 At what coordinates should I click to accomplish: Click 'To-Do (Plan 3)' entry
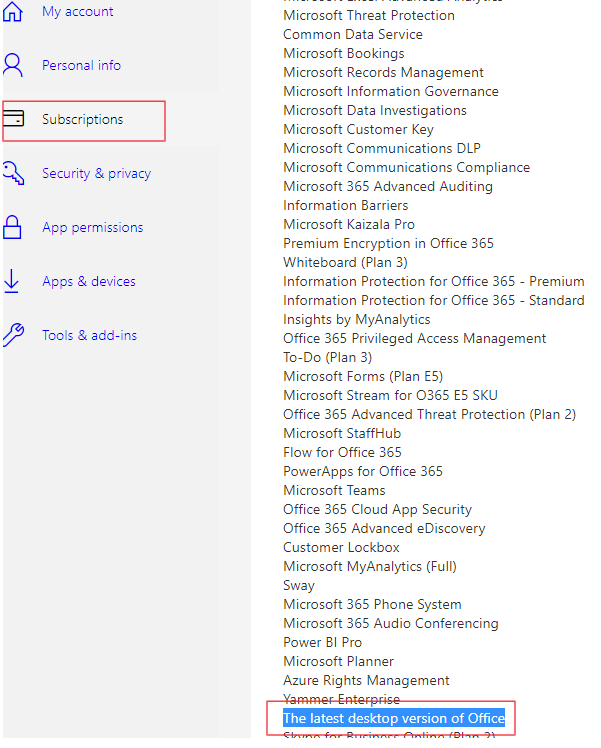click(x=328, y=358)
